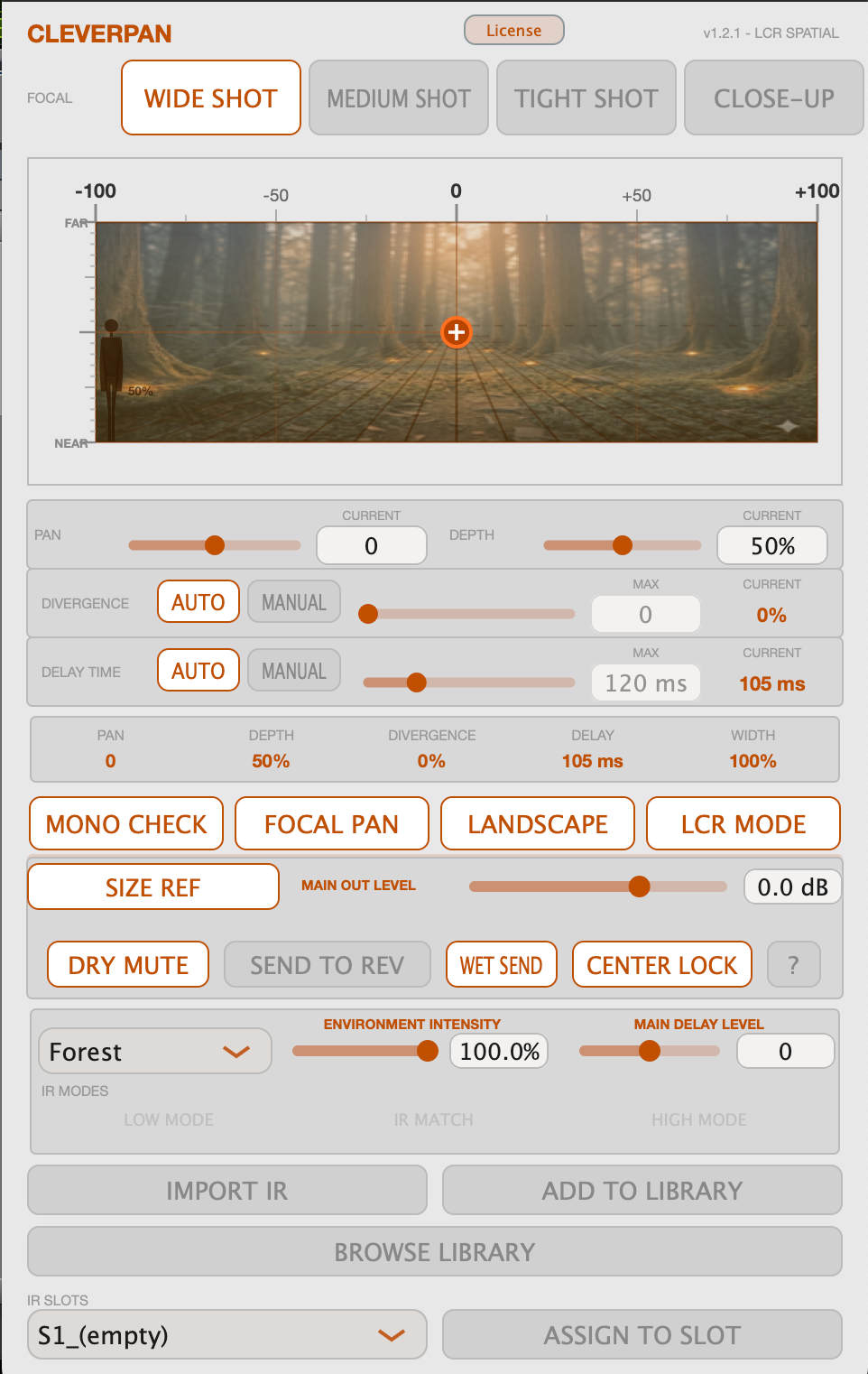Screen dimensions: 868x1374
Task: Click the Main Out Level 0.0 dB field
Action: point(792,887)
